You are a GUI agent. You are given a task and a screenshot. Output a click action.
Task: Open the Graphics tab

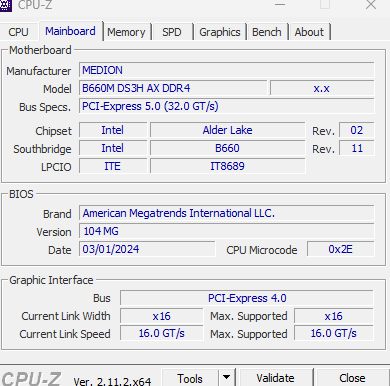220,32
